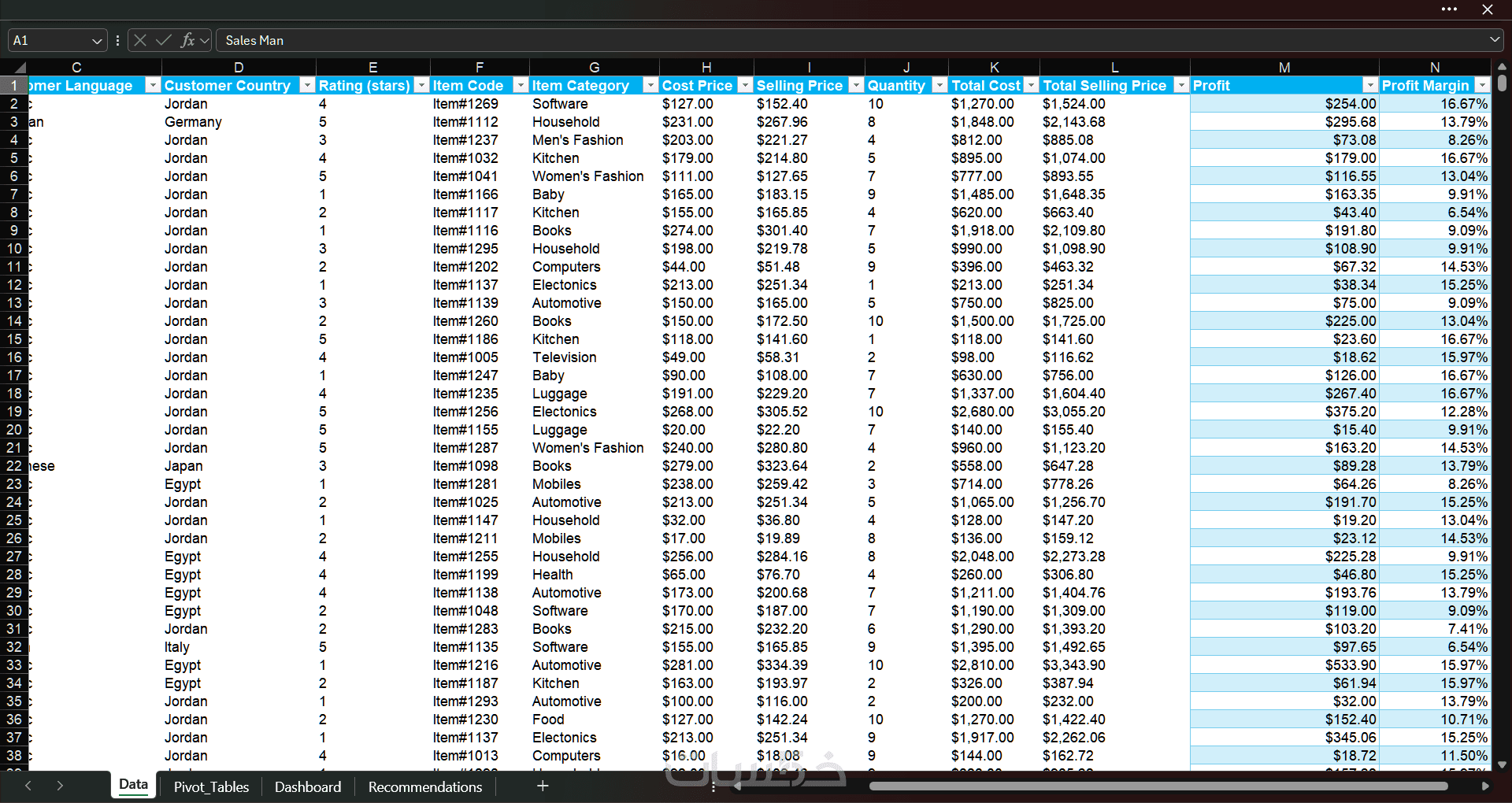Select the Germany cell in row 3
Viewport: 1512px width, 803px height.
(x=239, y=122)
